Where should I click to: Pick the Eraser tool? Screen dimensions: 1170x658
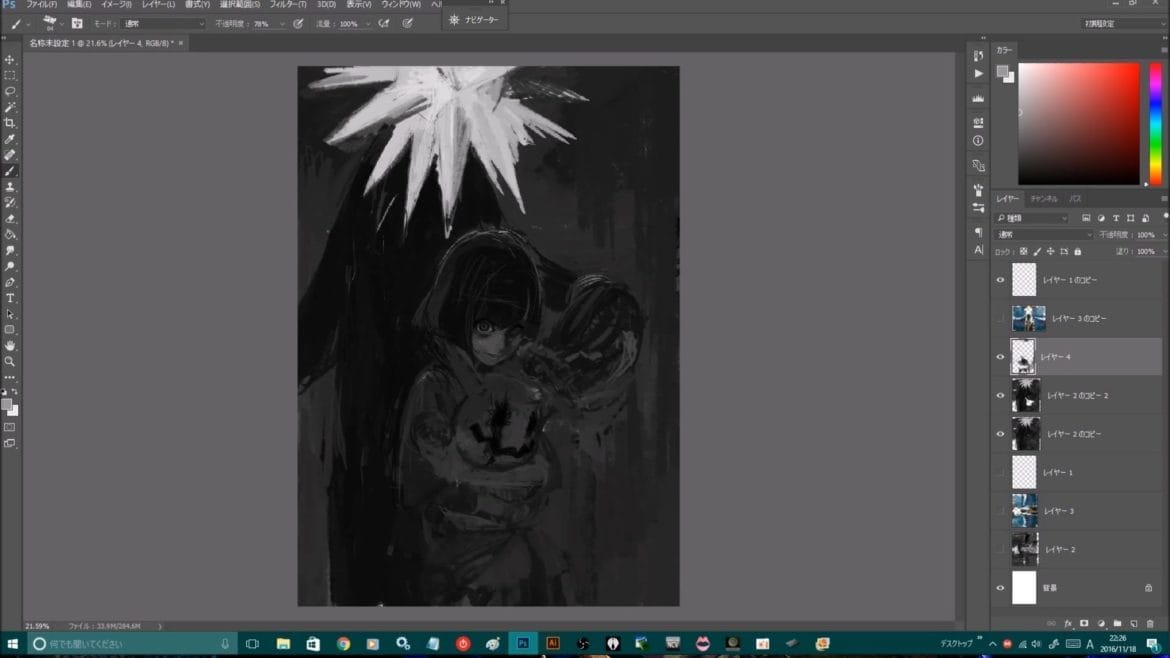[x=12, y=219]
